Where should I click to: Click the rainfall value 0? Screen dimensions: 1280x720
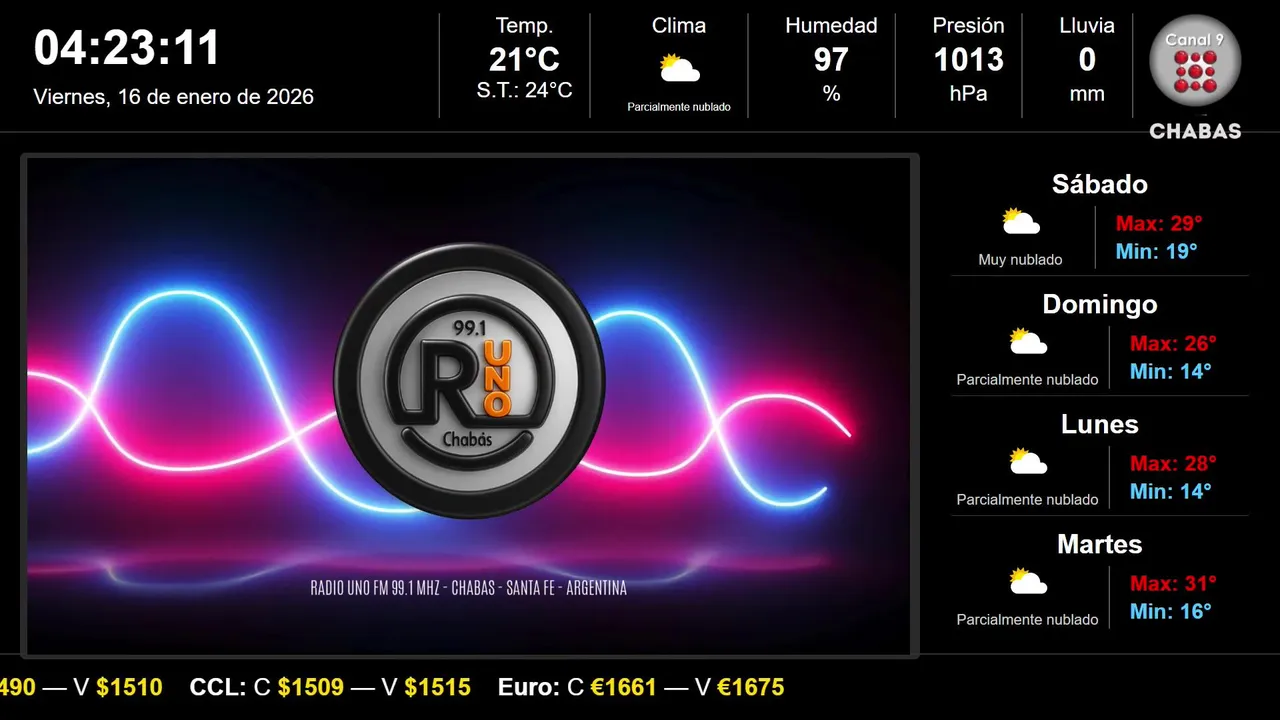pyautogui.click(x=1087, y=60)
